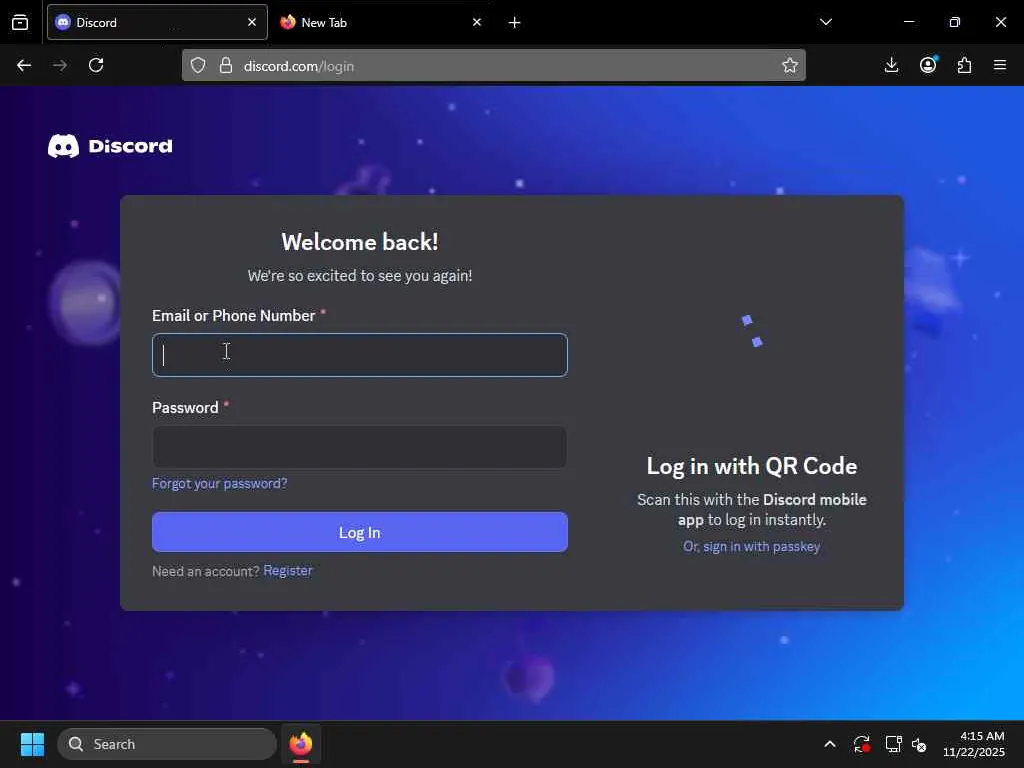
Task: Open the clock showing 4:15 AM
Action: pyautogui.click(x=974, y=744)
